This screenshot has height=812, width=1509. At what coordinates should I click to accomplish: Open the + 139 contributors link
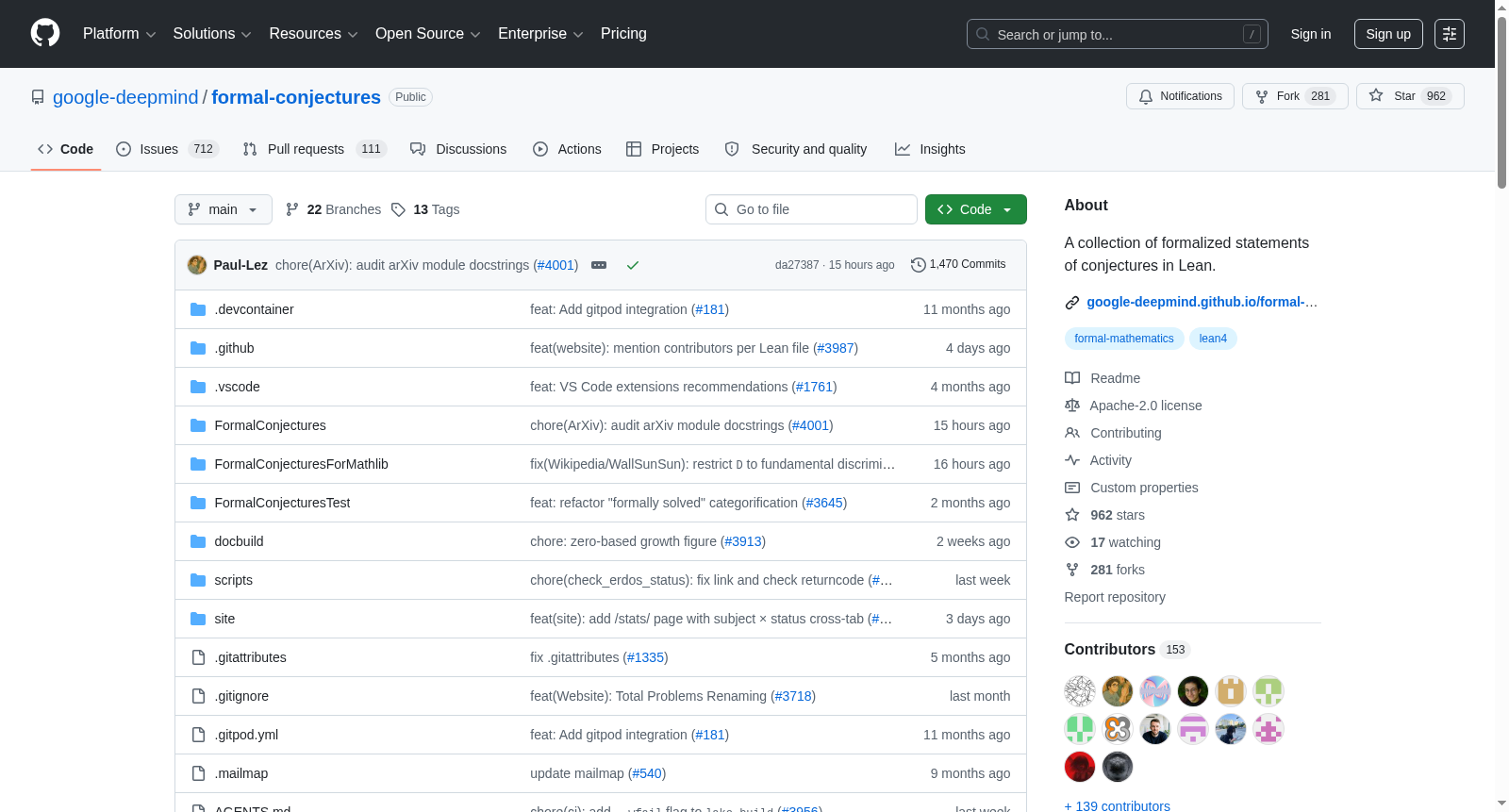1118,806
